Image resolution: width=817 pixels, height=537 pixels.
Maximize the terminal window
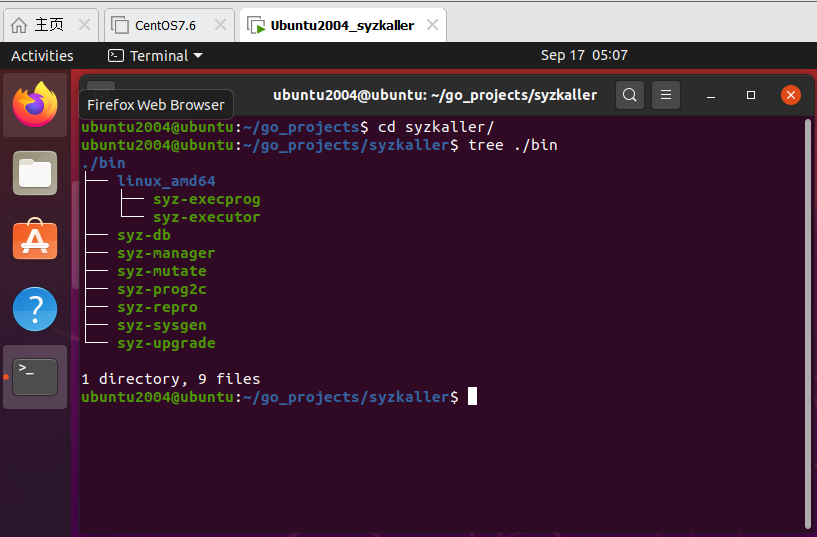[x=751, y=95]
